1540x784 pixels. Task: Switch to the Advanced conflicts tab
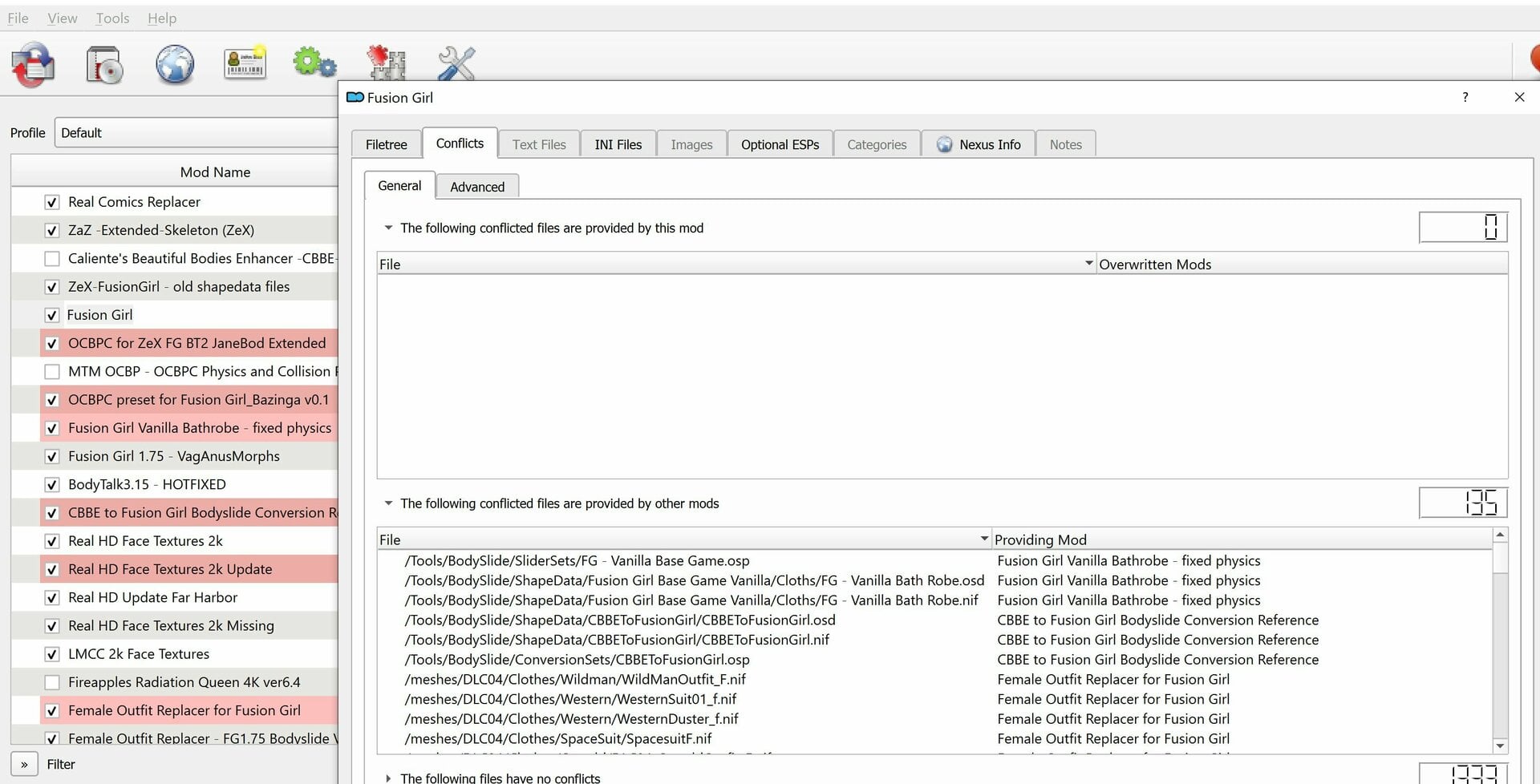477,187
